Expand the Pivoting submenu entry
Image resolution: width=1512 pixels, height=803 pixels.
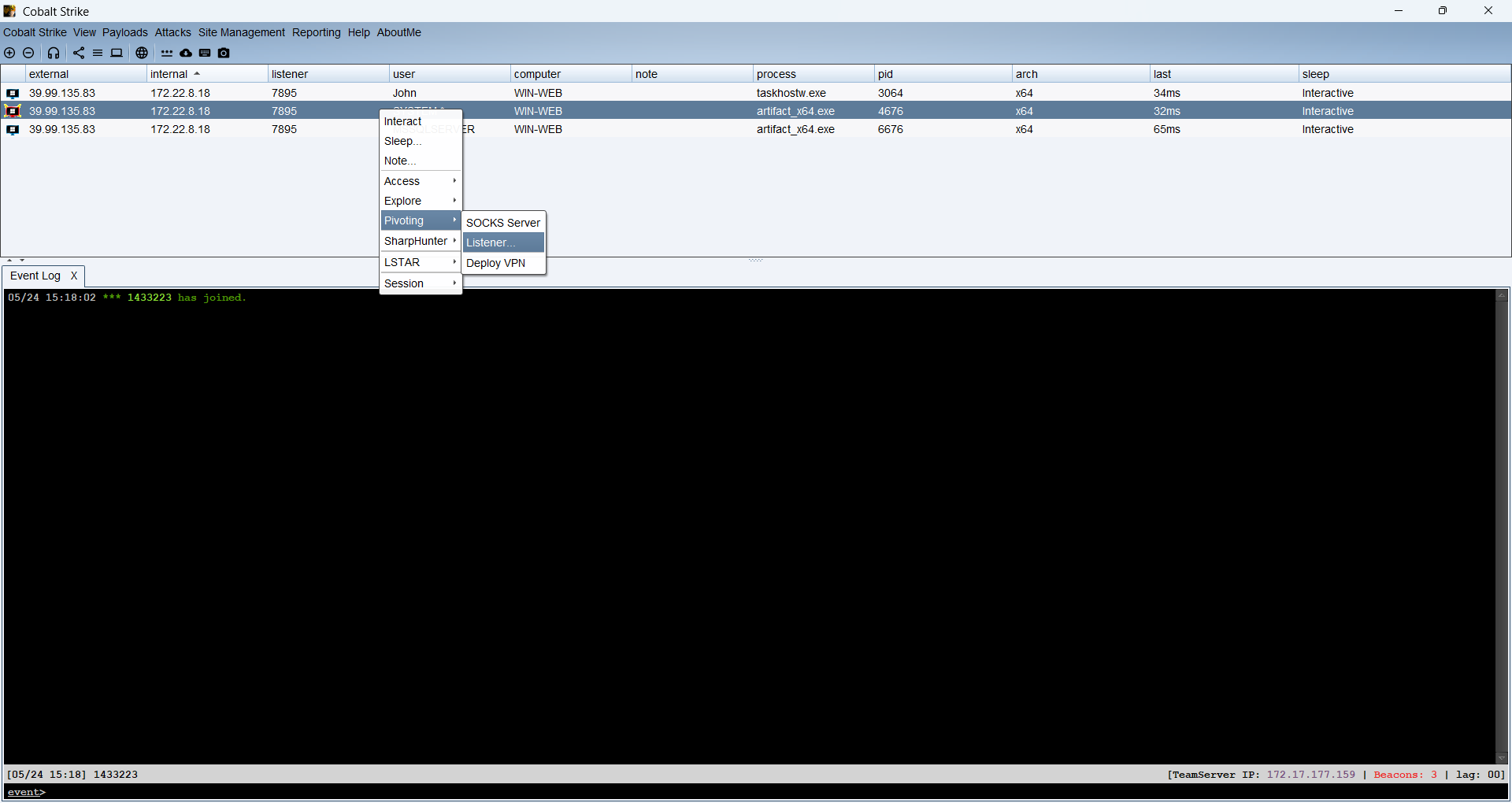(x=421, y=220)
